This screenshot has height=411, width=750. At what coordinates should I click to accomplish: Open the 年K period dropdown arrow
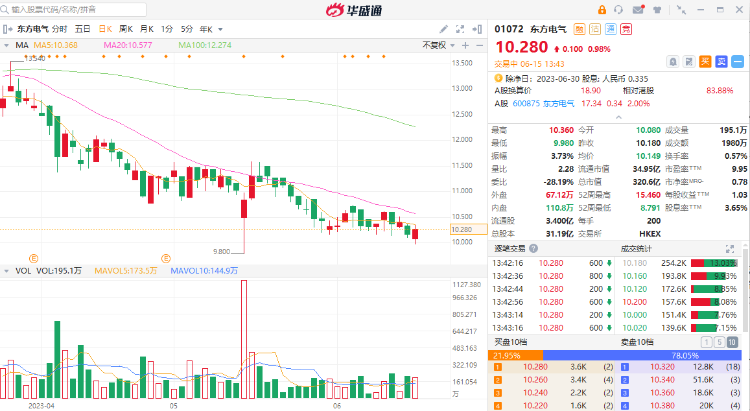[x=221, y=29]
